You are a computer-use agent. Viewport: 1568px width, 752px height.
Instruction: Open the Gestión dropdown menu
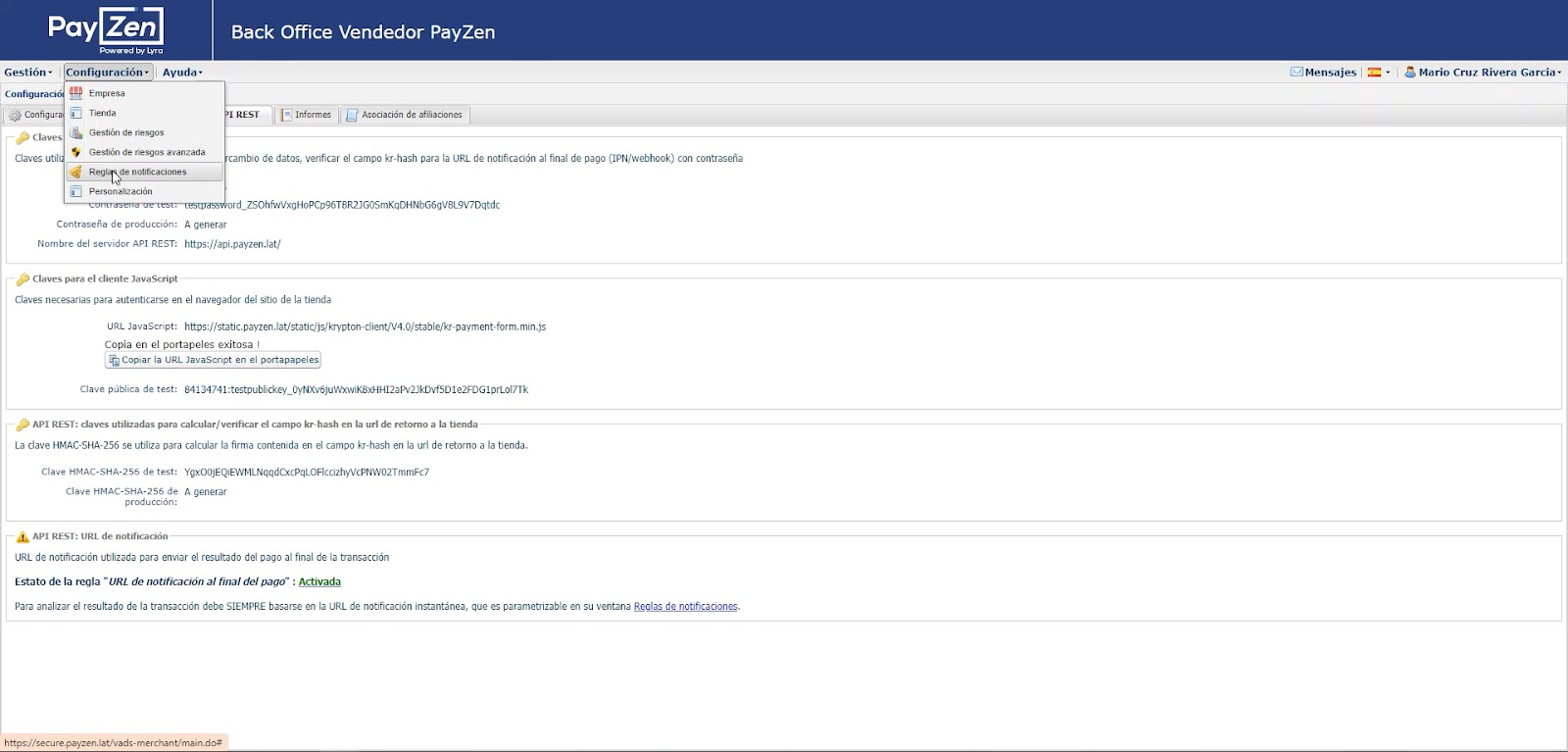[x=27, y=72]
